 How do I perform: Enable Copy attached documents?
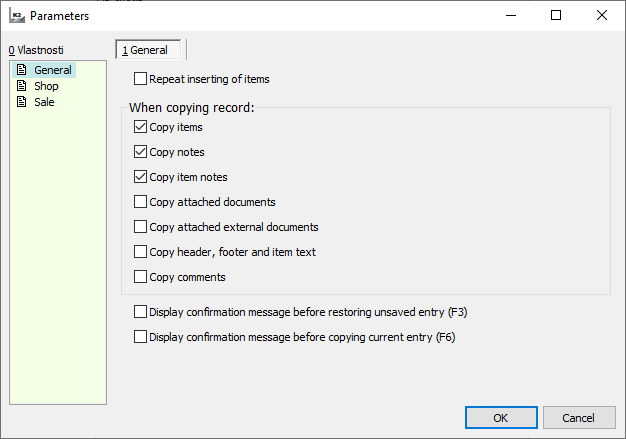click(x=140, y=202)
